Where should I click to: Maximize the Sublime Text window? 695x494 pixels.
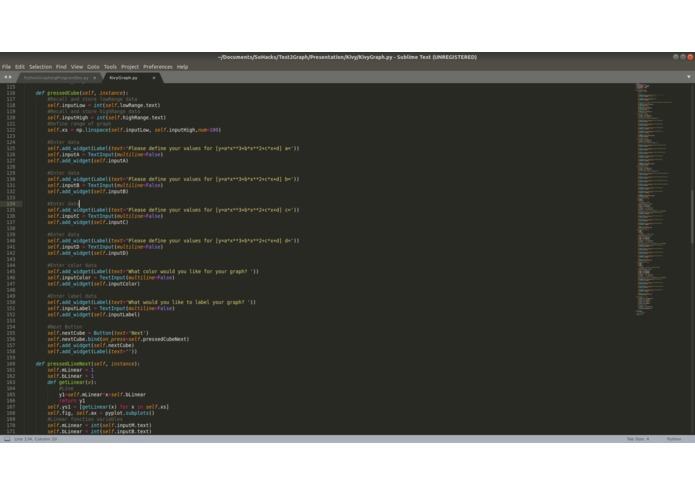coord(683,57)
